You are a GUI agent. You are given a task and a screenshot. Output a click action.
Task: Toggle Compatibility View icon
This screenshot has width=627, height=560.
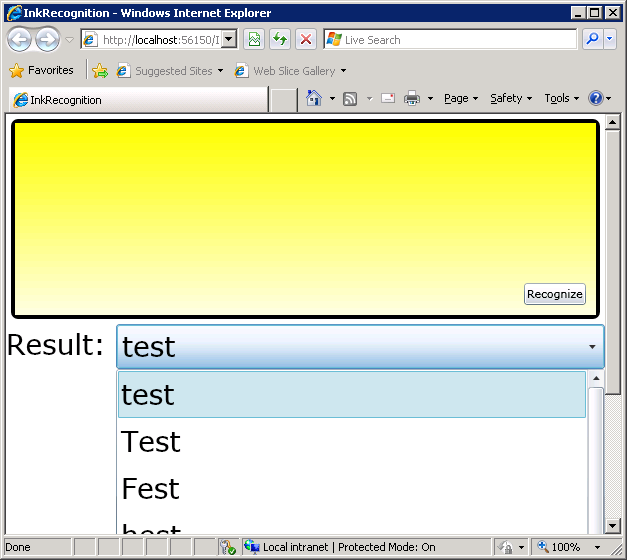click(x=254, y=40)
